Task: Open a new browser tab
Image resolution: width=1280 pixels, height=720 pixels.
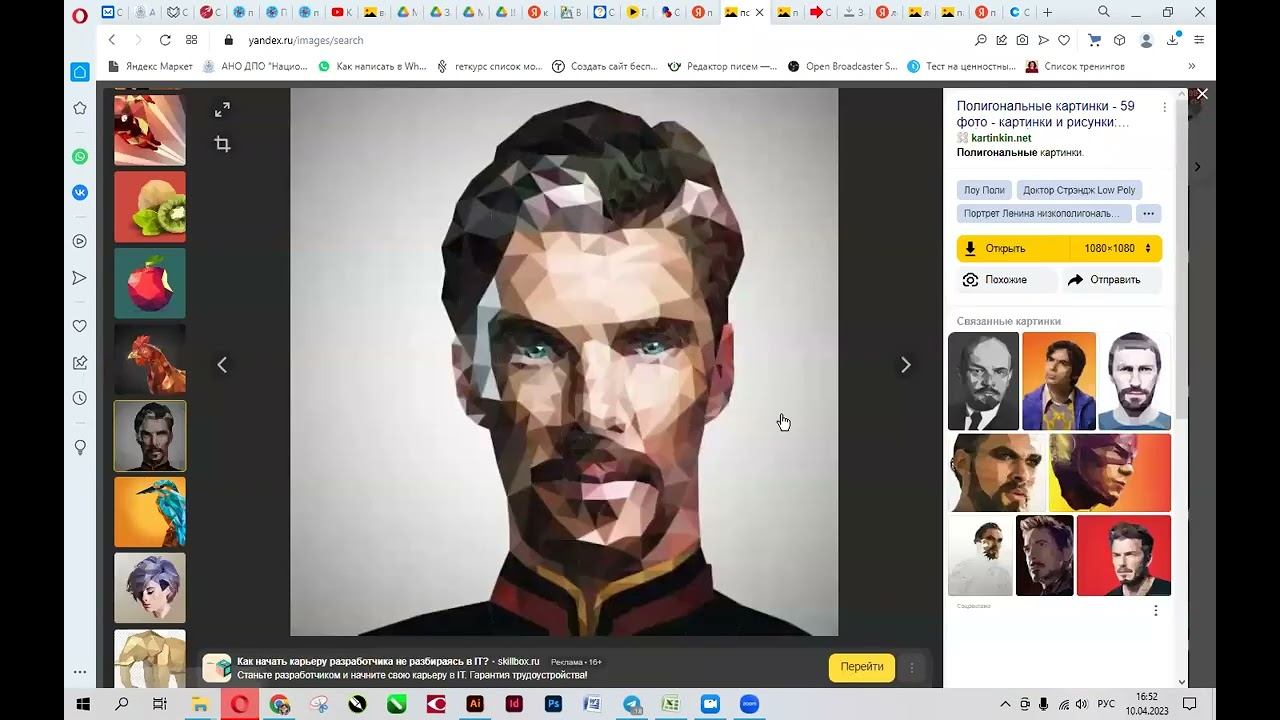Action: pyautogui.click(x=1047, y=12)
